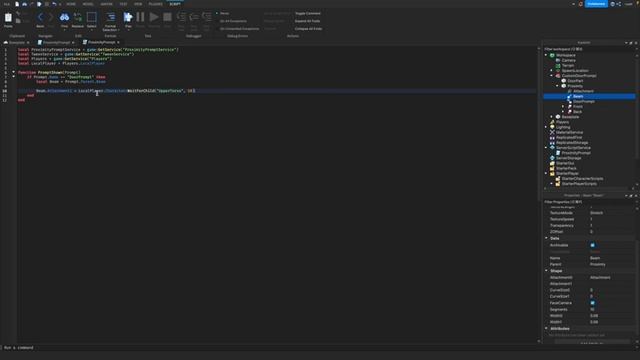Expand the Back tree node

[563, 112]
